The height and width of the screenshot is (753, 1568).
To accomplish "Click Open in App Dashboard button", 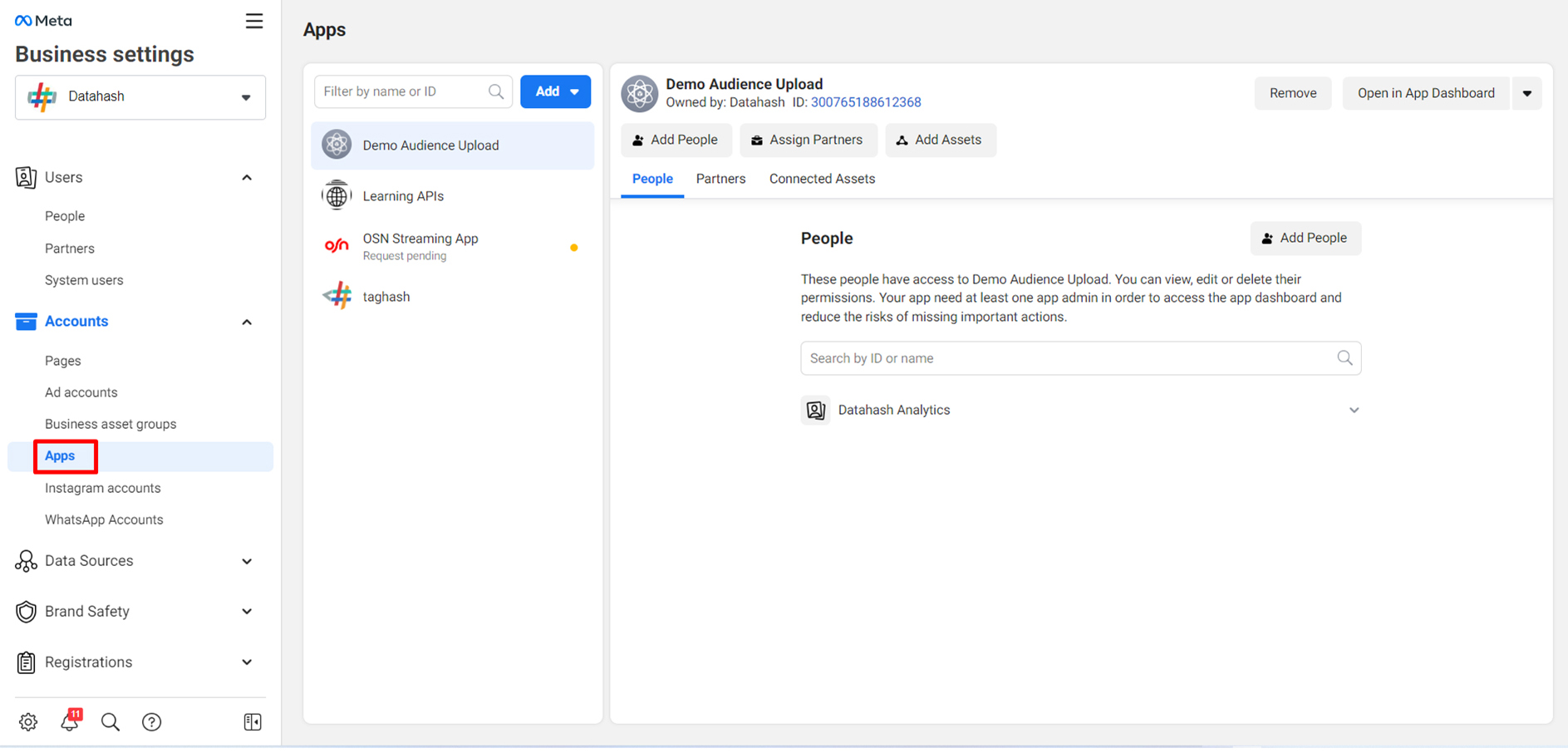I will (1426, 93).
